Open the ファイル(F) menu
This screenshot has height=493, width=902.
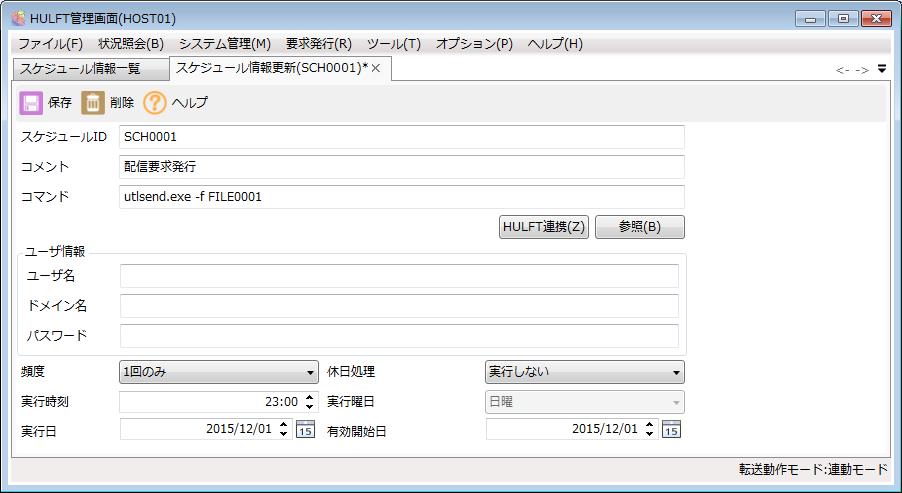(x=51, y=44)
